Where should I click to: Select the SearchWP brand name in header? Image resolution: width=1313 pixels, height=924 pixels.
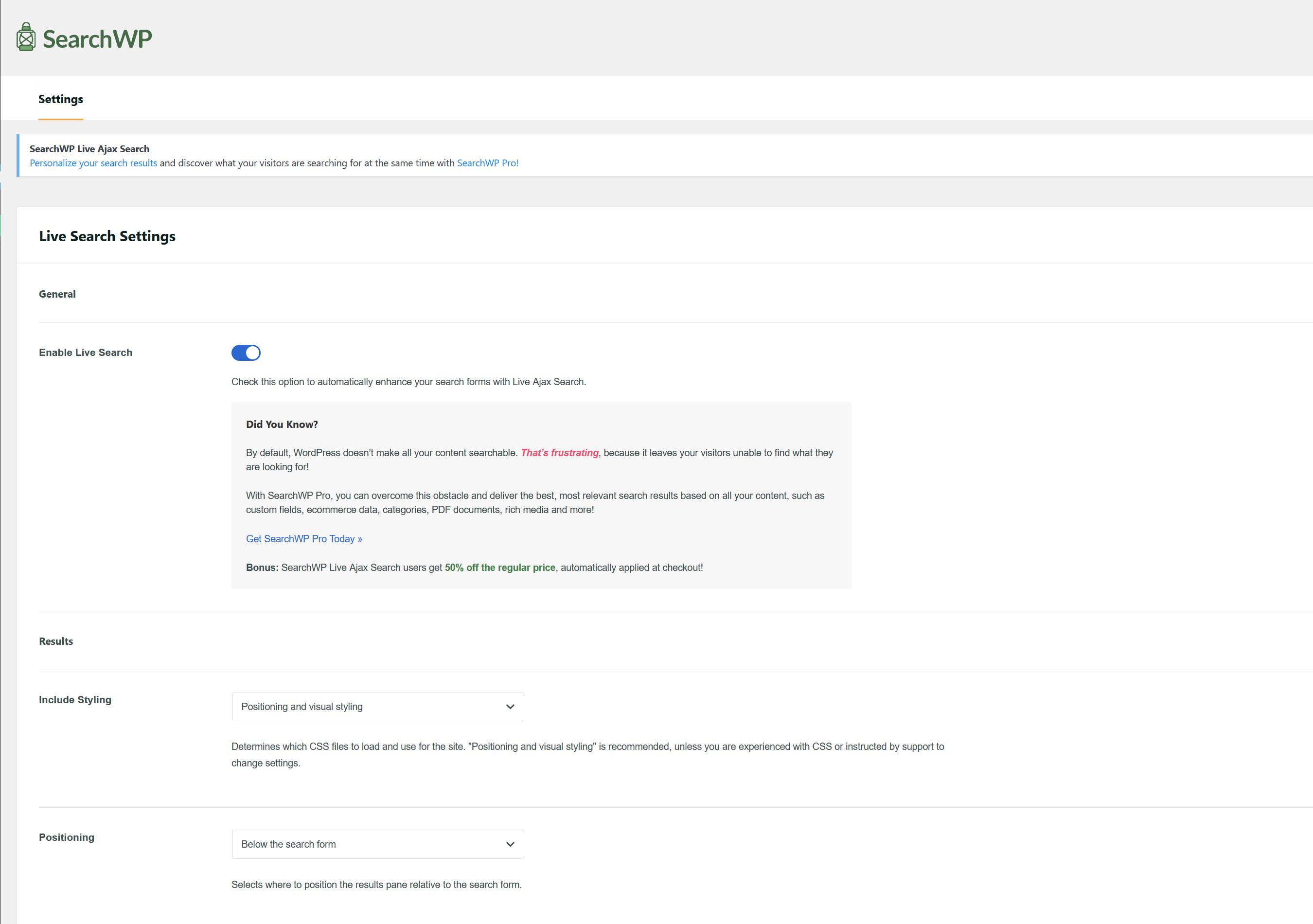coord(97,38)
